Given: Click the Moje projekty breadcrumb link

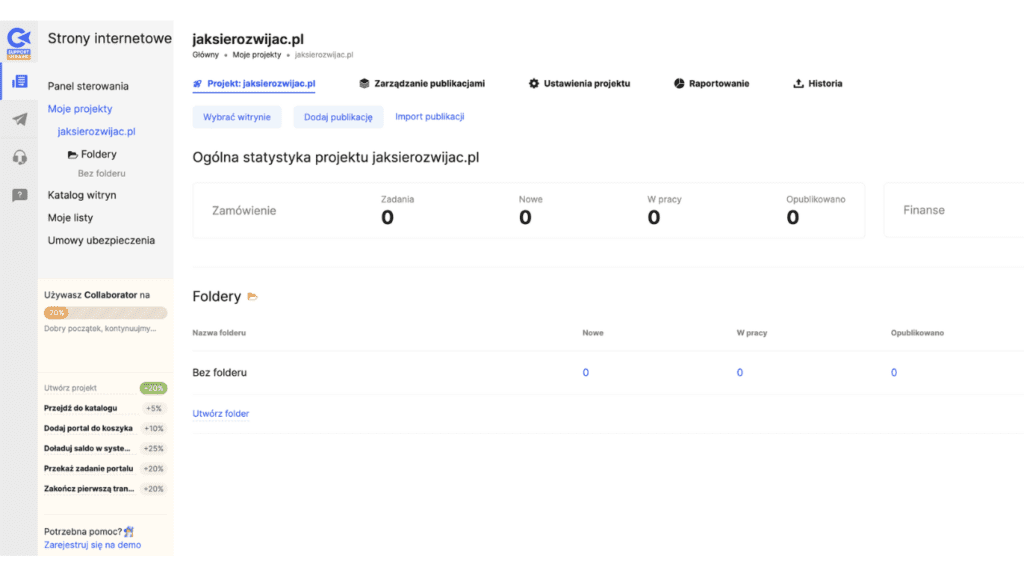Looking at the screenshot, I should tap(257, 55).
